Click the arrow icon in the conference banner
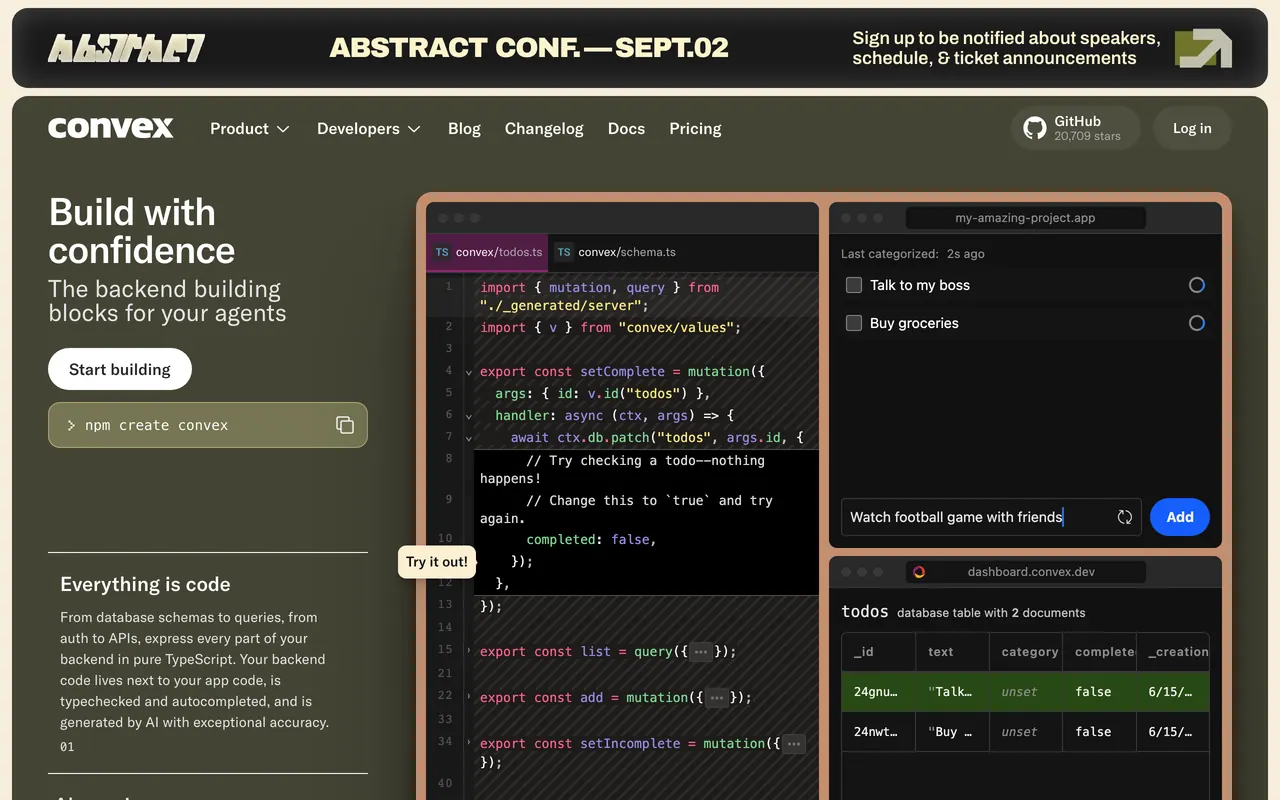Image resolution: width=1280 pixels, height=800 pixels. (1203, 48)
